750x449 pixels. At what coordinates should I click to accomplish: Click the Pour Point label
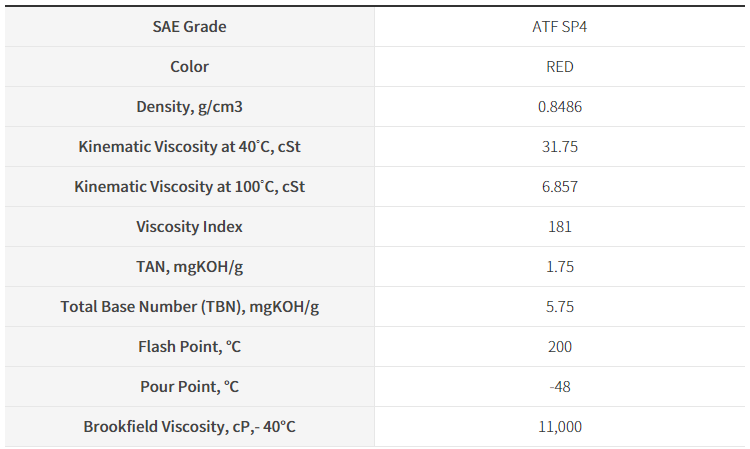click(189, 387)
